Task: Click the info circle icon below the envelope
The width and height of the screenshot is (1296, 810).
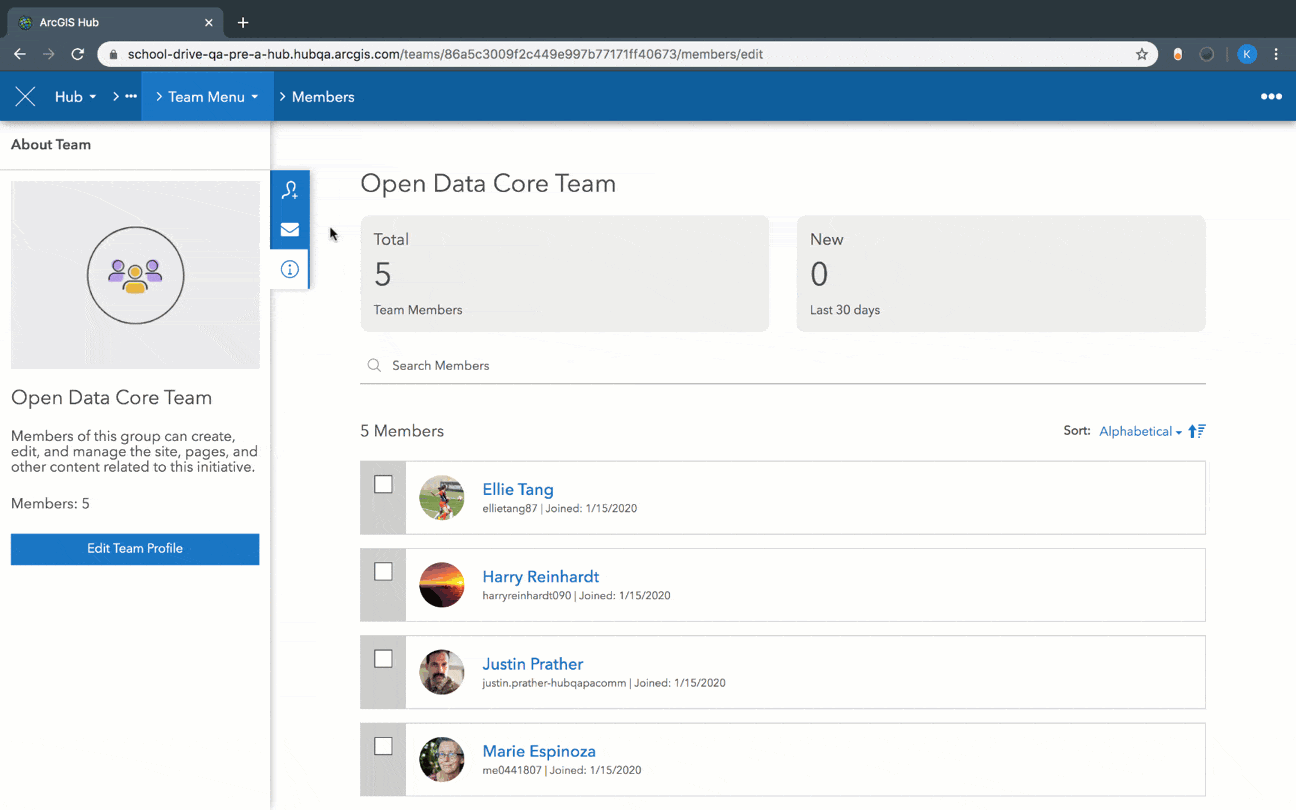Action: pos(289,269)
